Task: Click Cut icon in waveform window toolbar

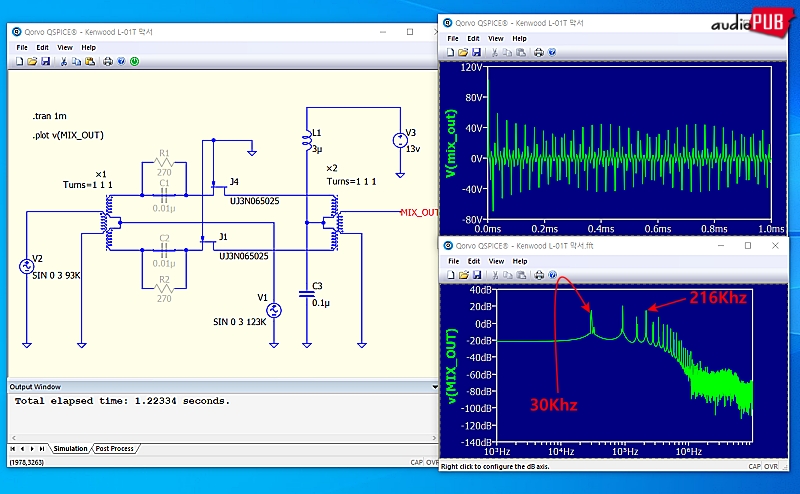Action: (x=494, y=53)
